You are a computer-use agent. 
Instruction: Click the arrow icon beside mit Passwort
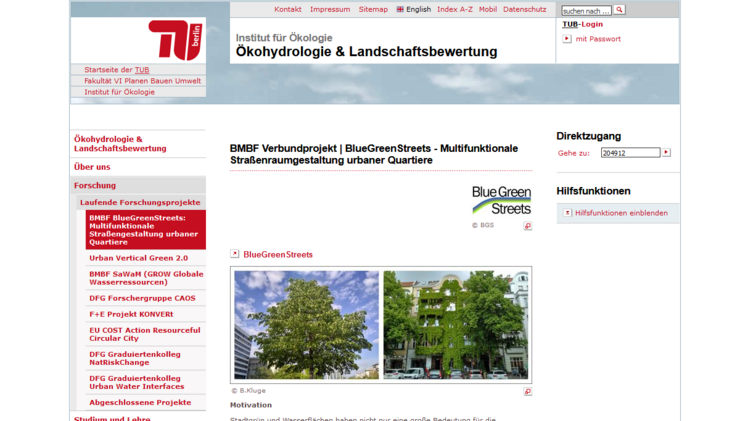(x=567, y=39)
